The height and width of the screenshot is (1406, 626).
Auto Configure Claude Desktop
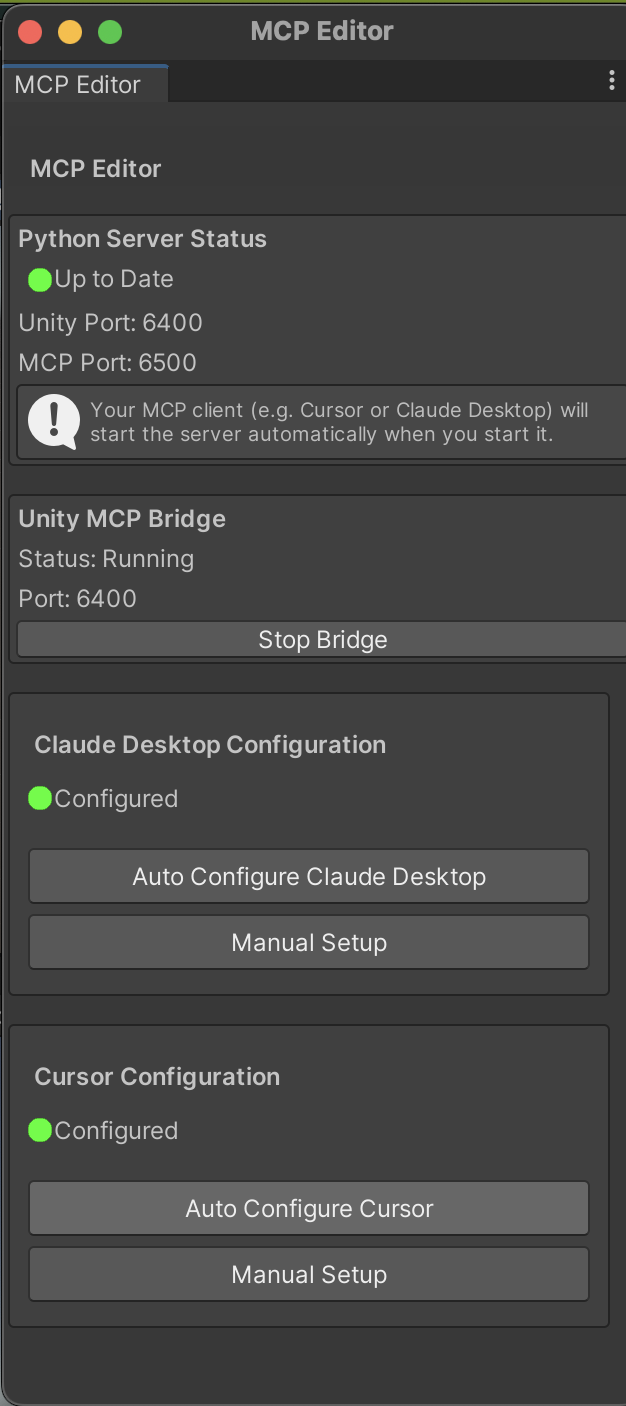click(x=309, y=875)
